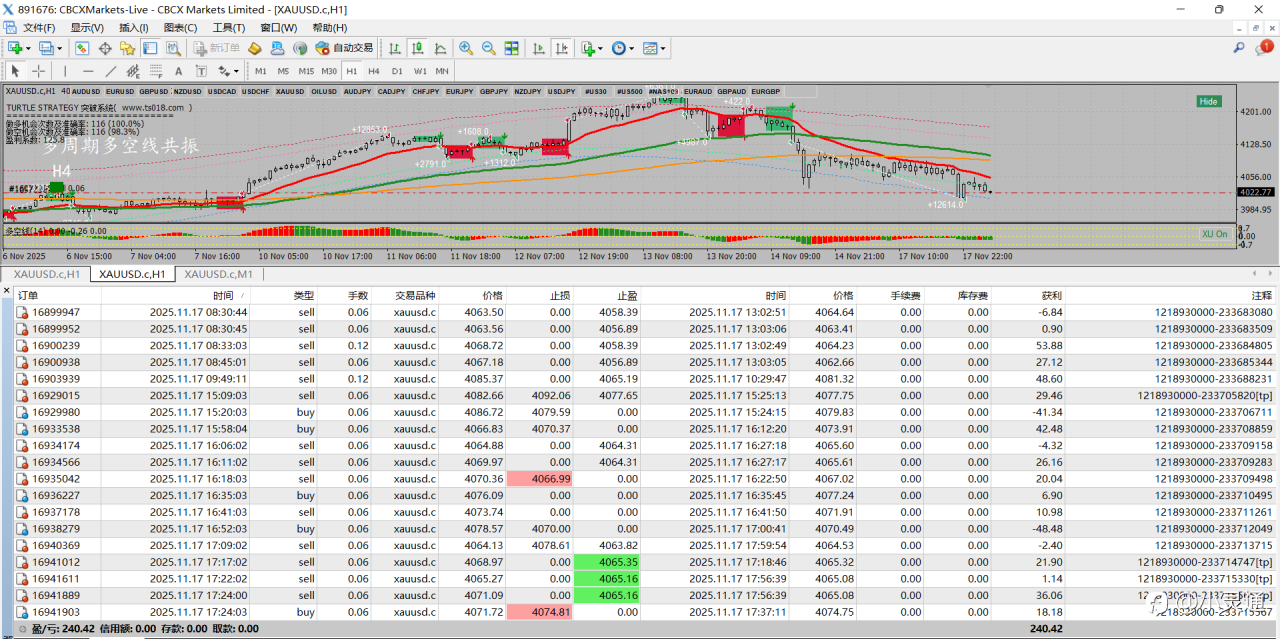Open the search magnifier at top right
Viewport: 1280px width, 639px height.
pos(1239,48)
